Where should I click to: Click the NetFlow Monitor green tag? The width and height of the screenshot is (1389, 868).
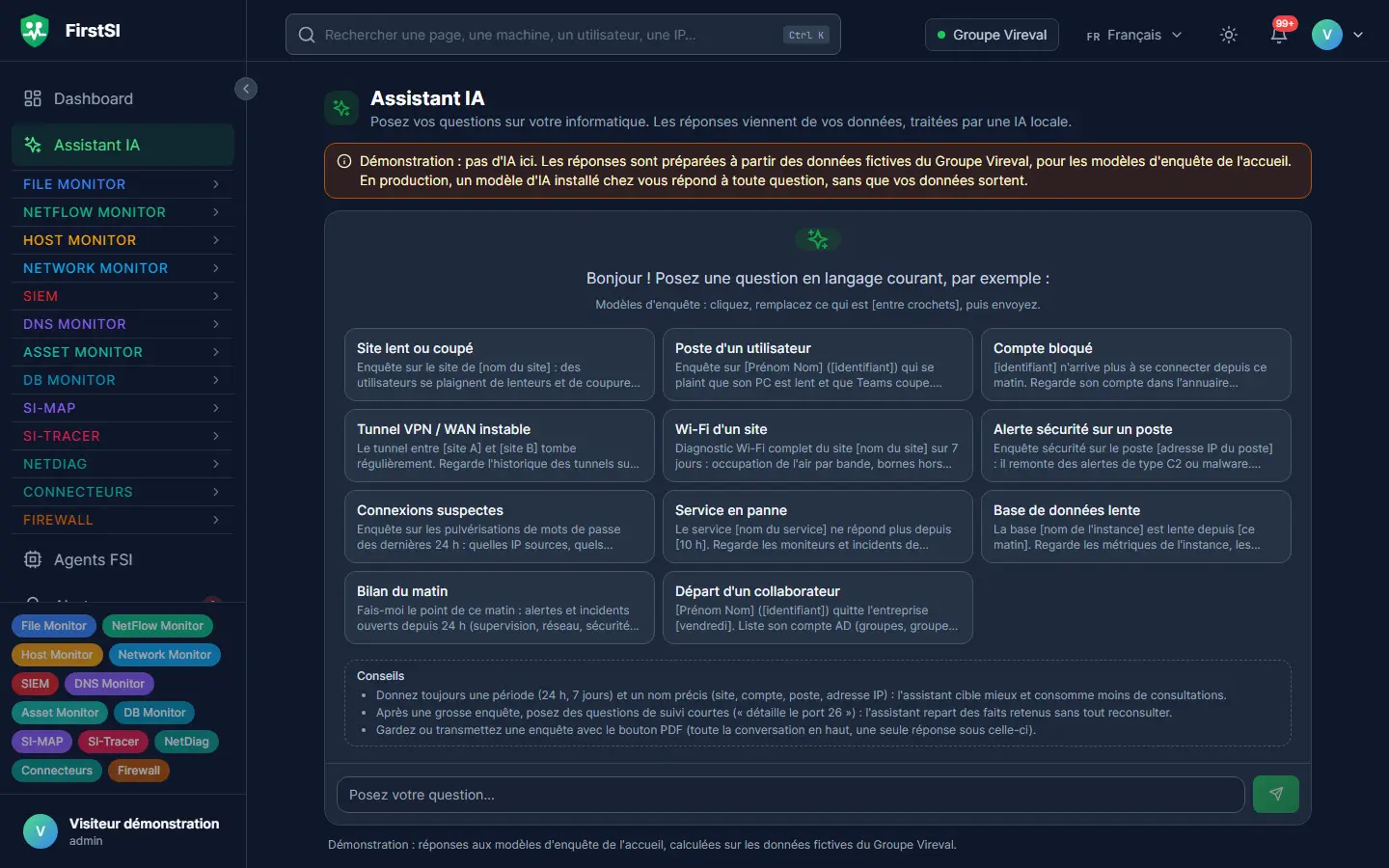[x=157, y=626]
